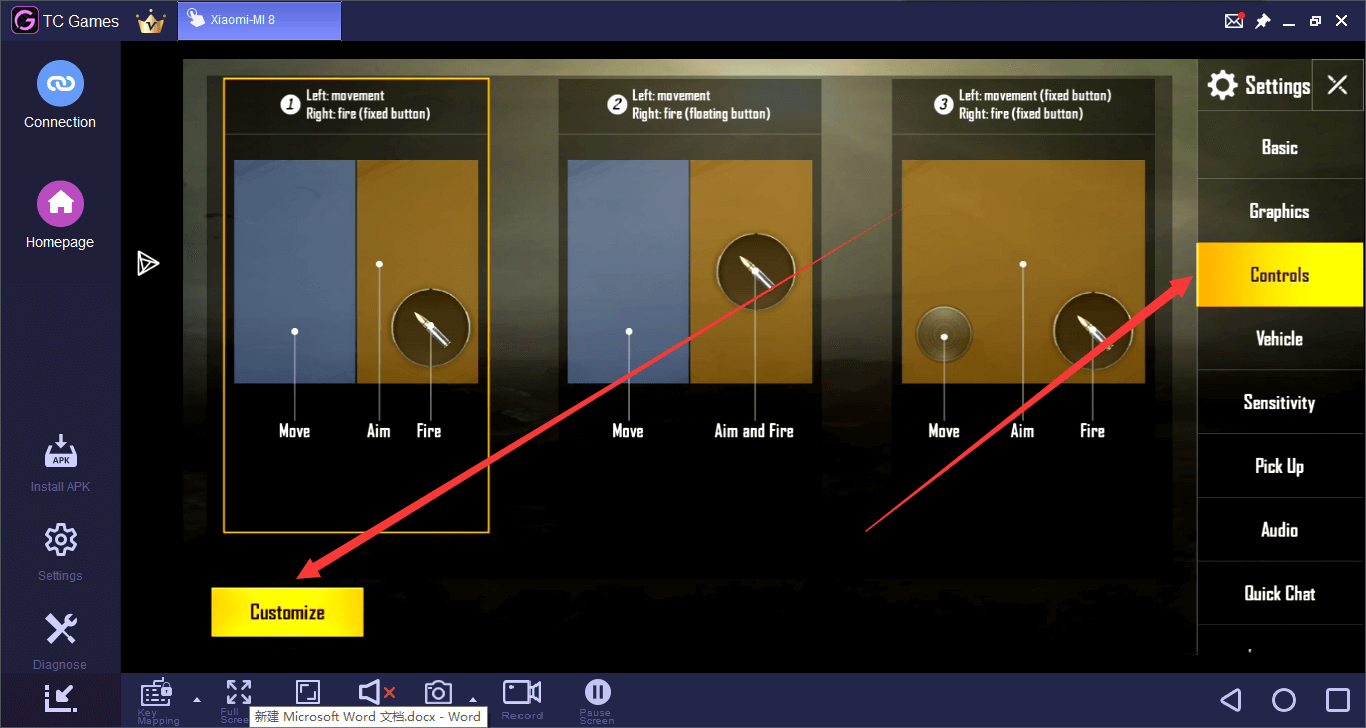The width and height of the screenshot is (1366, 728).
Task: Click the bullet fire icon in layout 1
Action: (x=430, y=327)
